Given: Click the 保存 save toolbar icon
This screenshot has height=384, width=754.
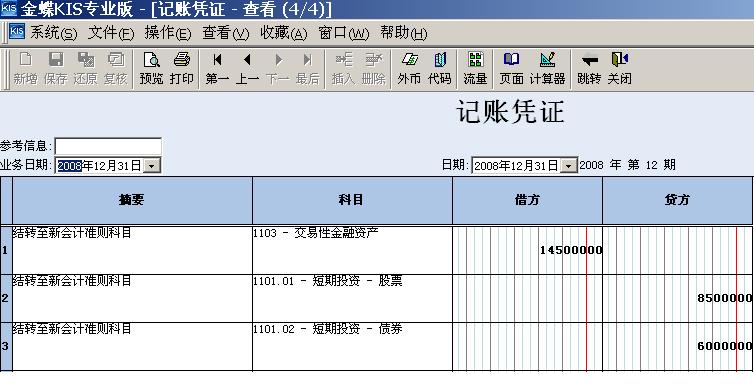Looking at the screenshot, I should pos(55,69).
